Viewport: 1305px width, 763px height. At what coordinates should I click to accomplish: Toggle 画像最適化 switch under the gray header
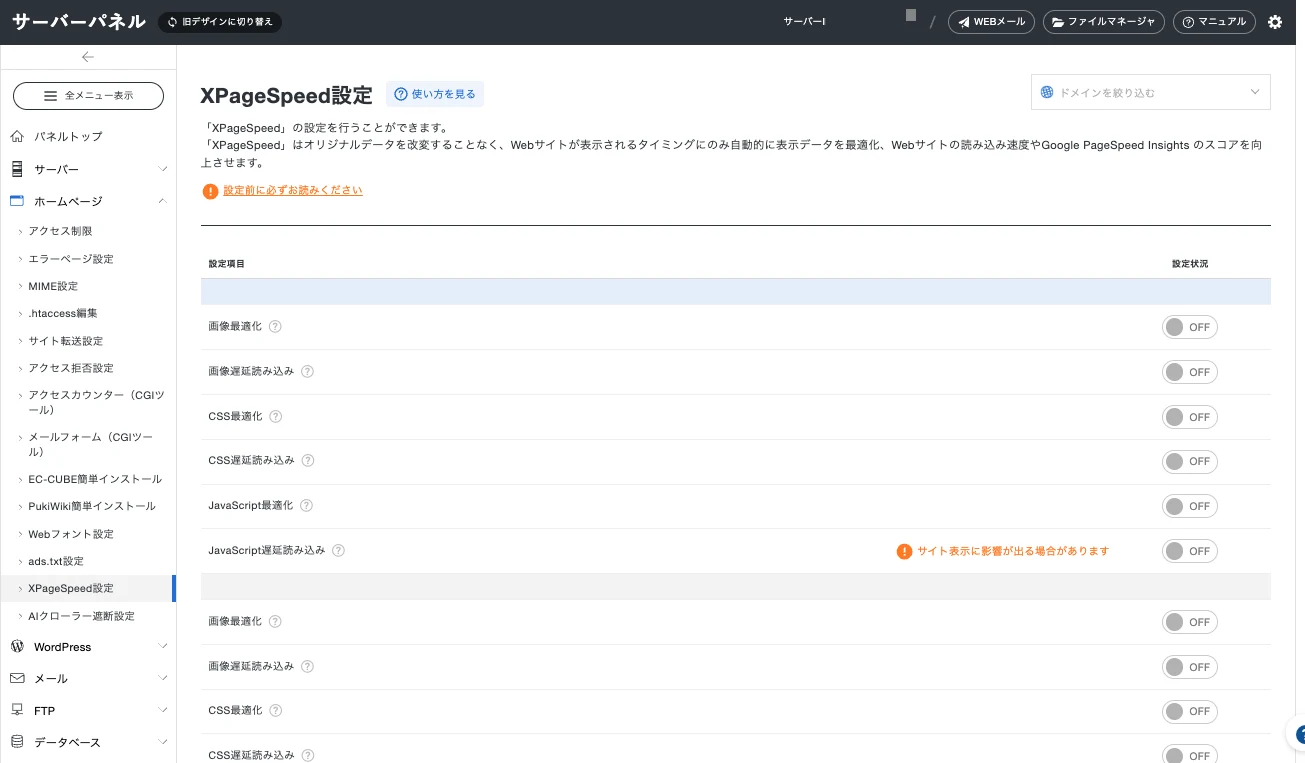pos(1189,622)
